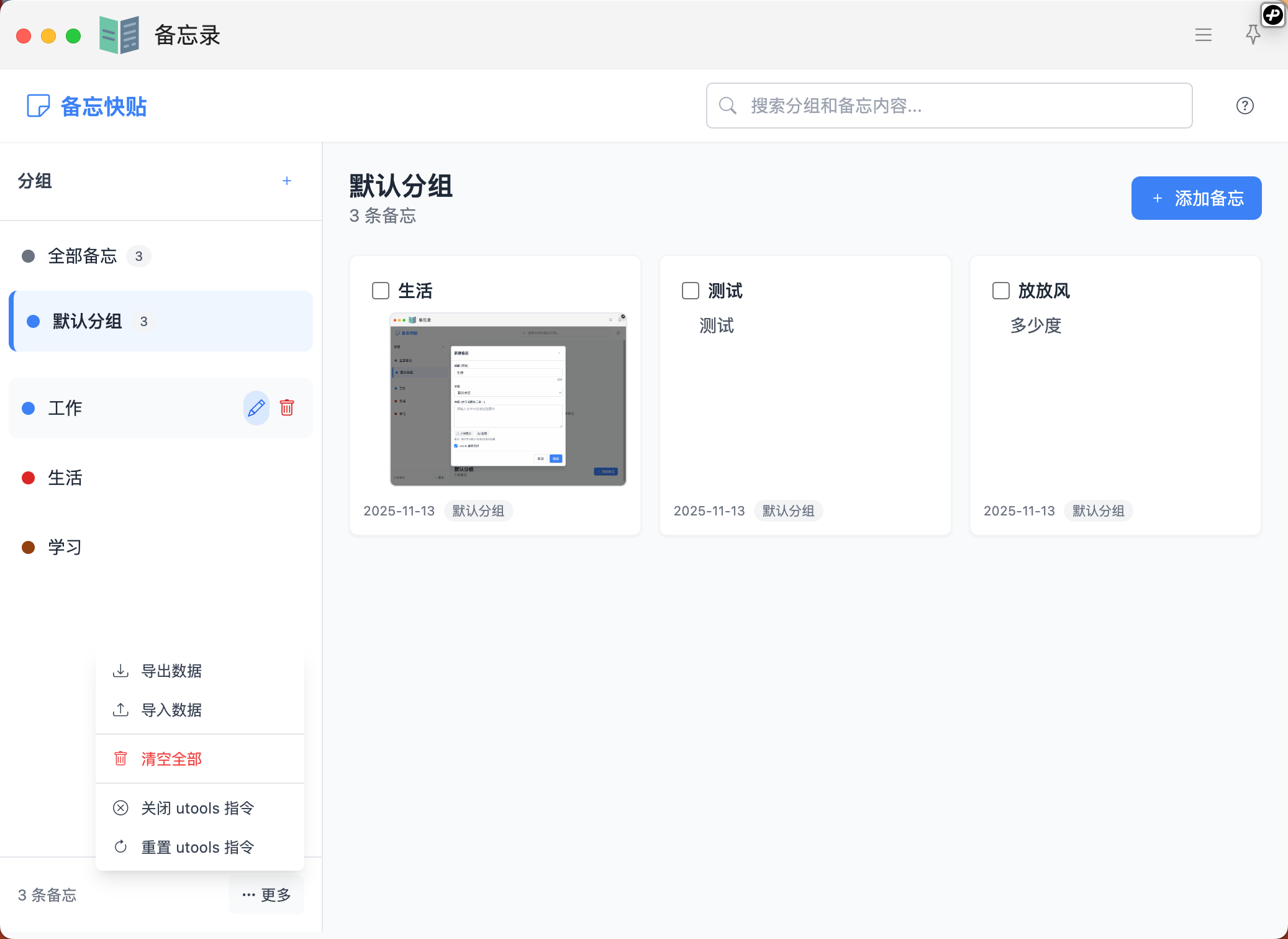Click the pencil edit icon for 工作 group
Image resolution: width=1288 pixels, height=939 pixels.
256,408
